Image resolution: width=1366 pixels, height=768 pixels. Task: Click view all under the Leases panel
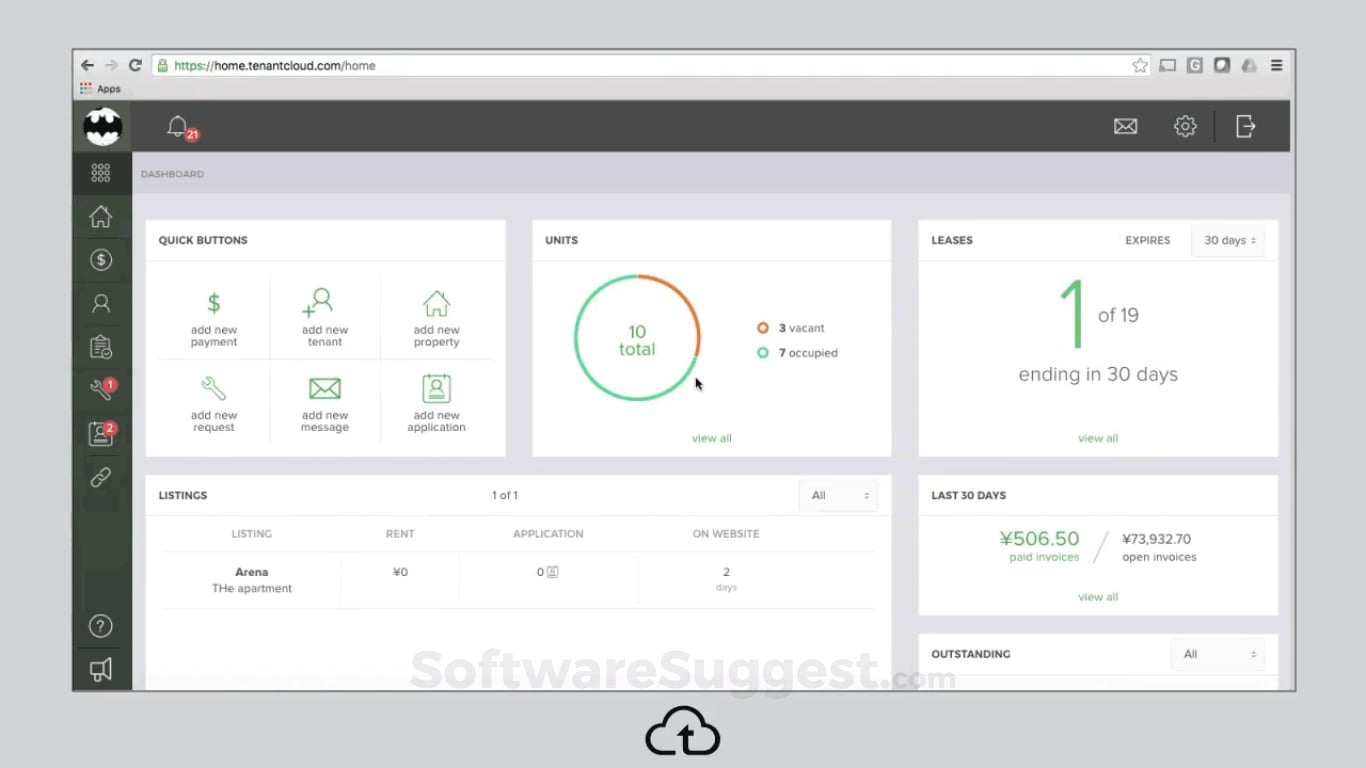1097,438
